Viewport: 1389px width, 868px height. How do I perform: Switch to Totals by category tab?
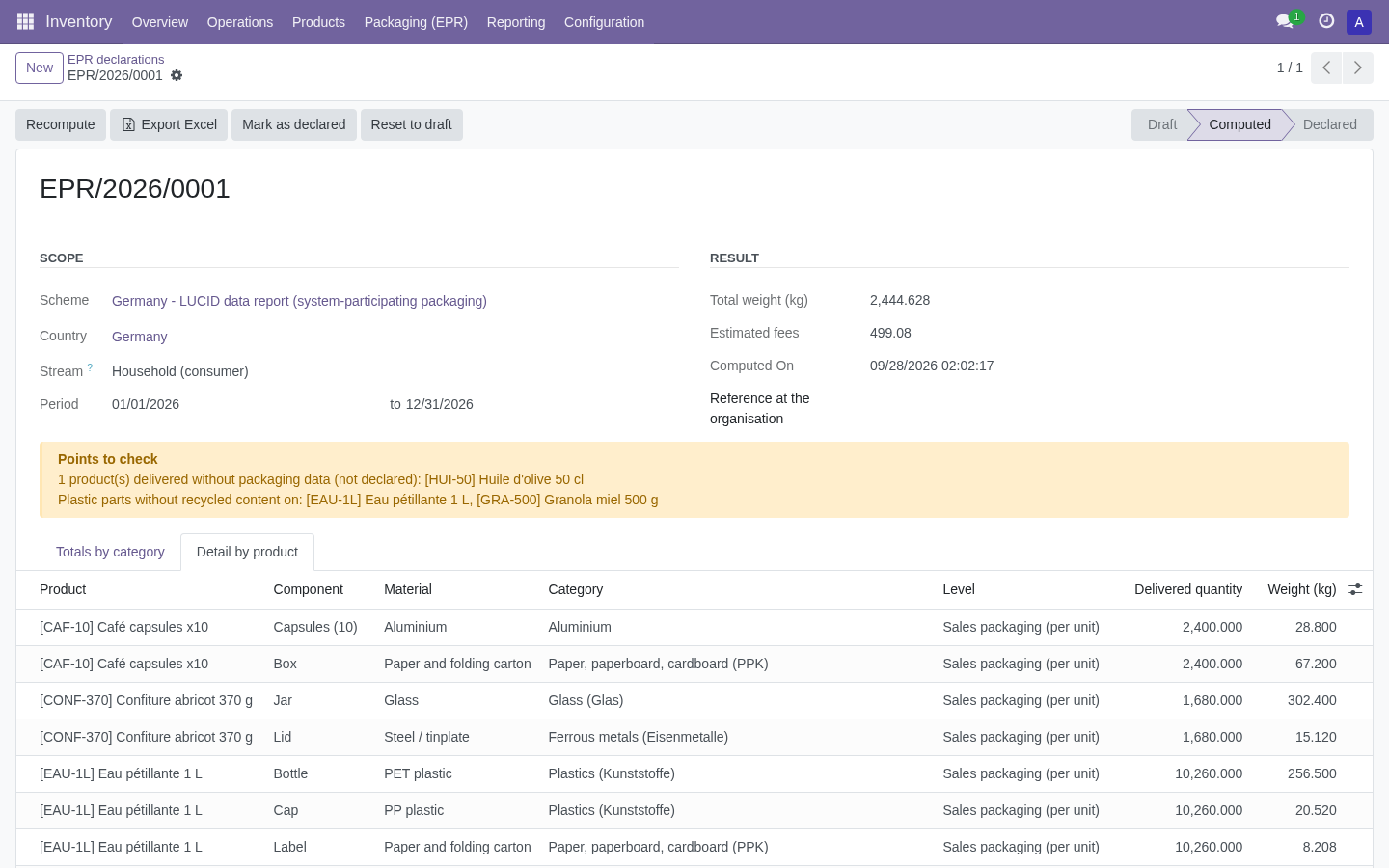tap(110, 552)
